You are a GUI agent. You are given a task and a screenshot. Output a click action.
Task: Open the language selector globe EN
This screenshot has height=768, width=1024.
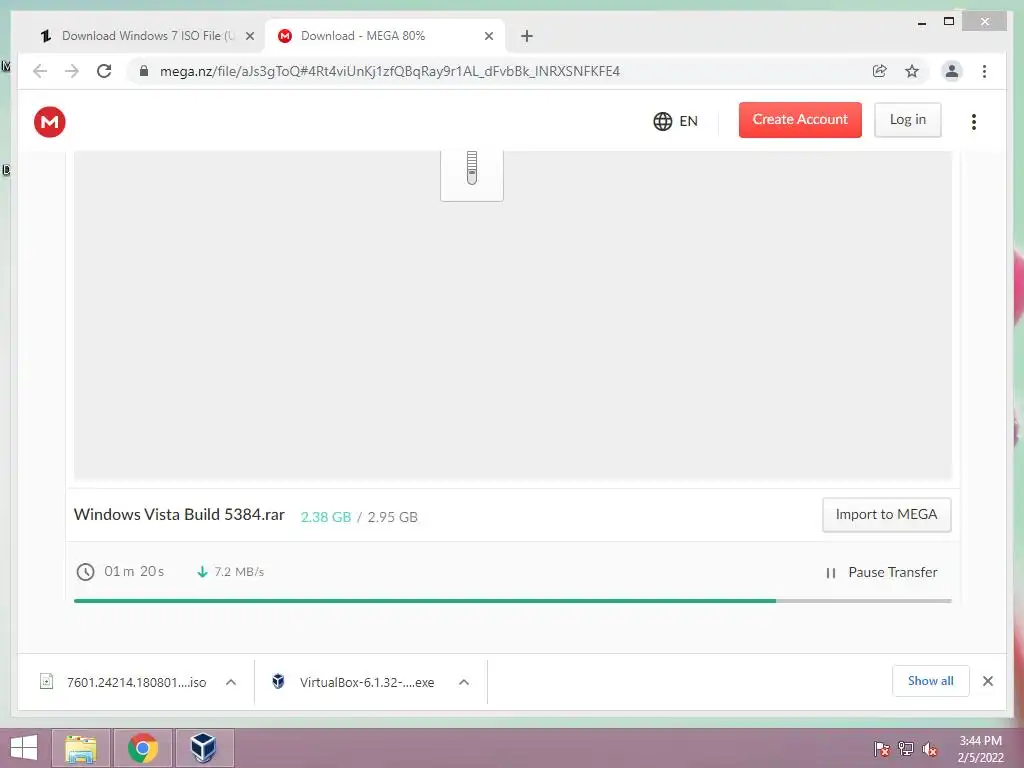coord(675,121)
